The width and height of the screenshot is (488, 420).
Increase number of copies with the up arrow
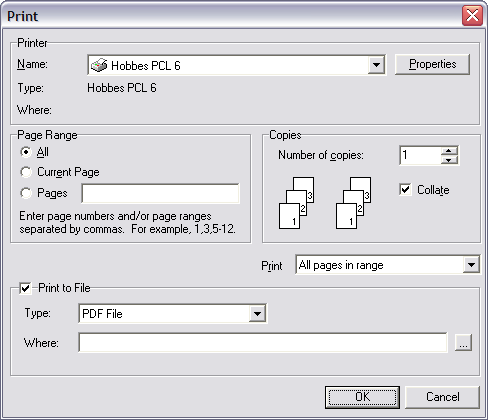[x=449, y=151]
